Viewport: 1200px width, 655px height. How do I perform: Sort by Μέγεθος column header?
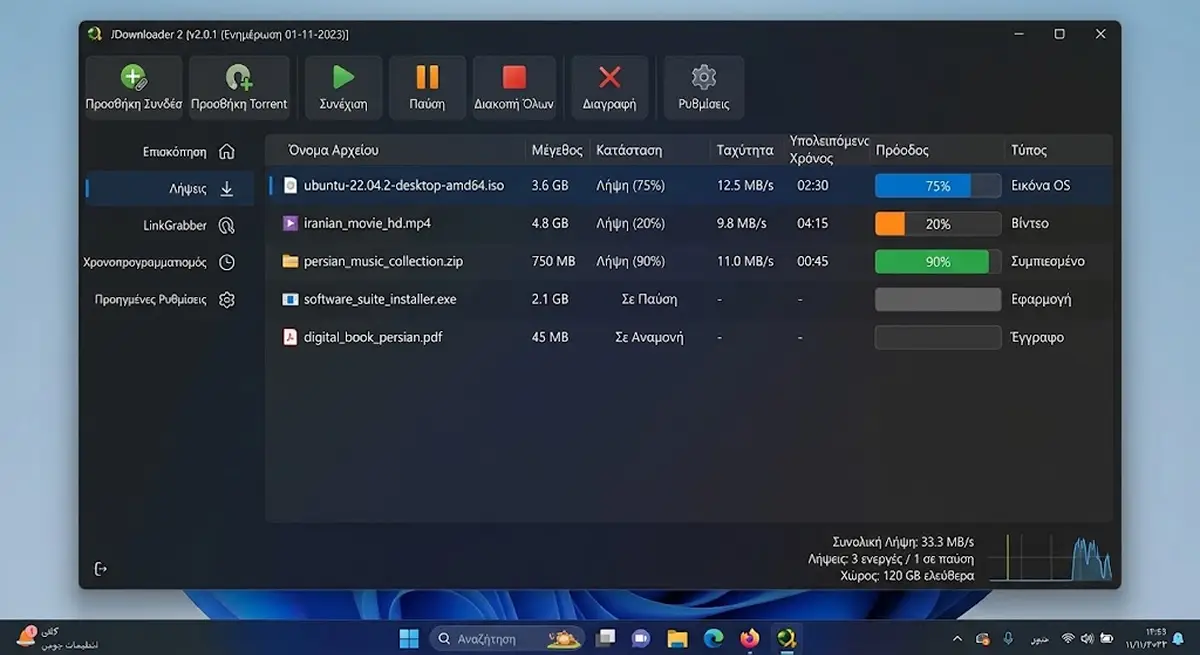[557, 150]
